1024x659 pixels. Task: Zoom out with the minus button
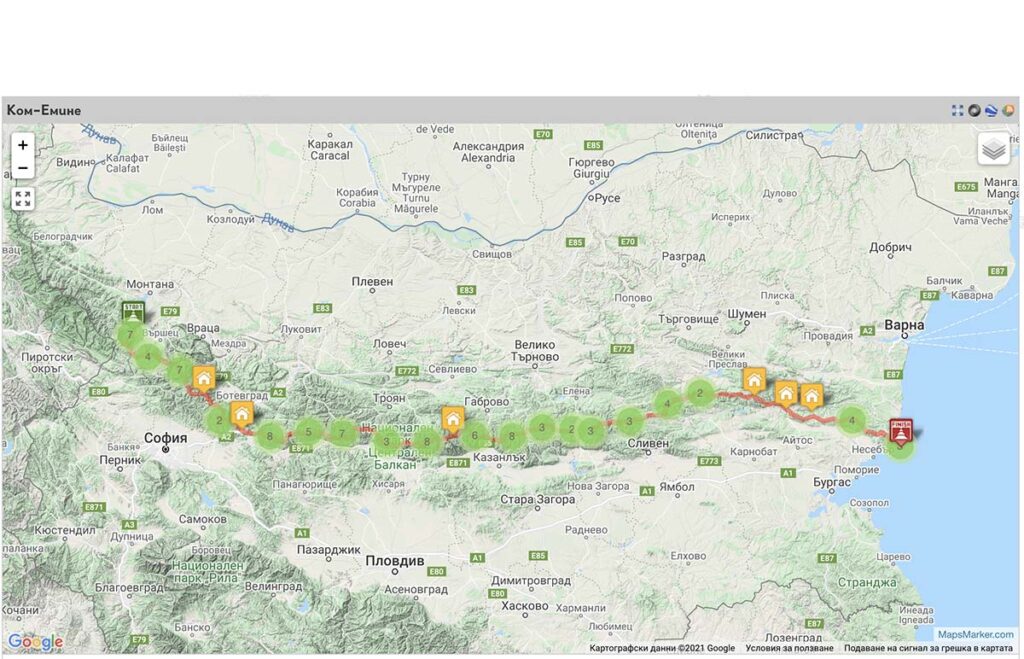click(23, 168)
